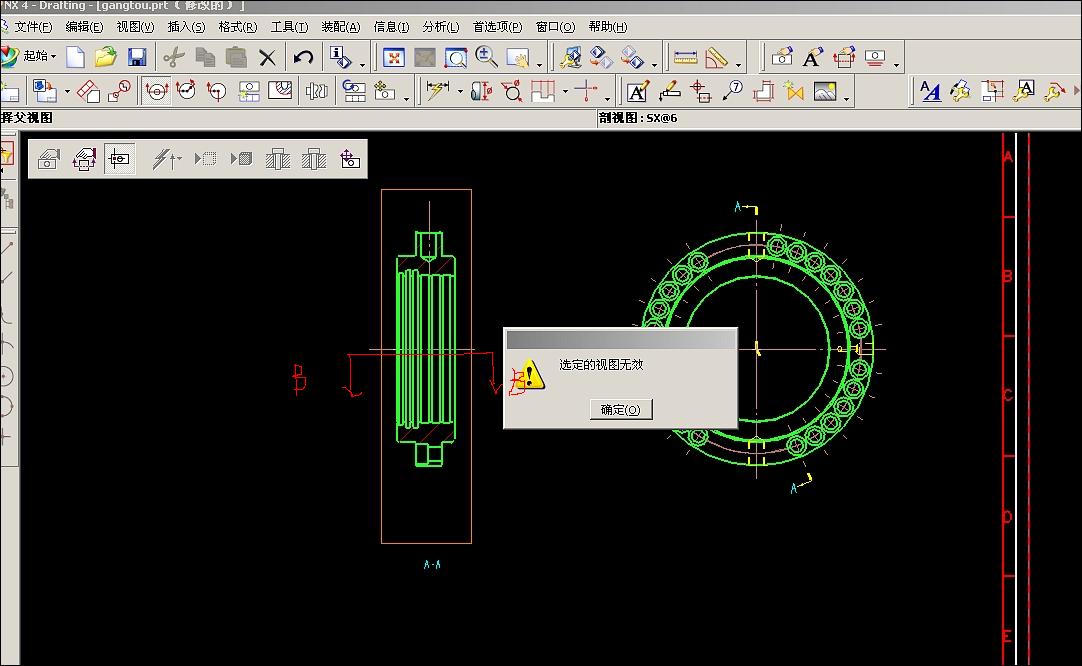Click the wireframe preview cube icon
This screenshot has height=666, width=1082.
(x=206, y=159)
